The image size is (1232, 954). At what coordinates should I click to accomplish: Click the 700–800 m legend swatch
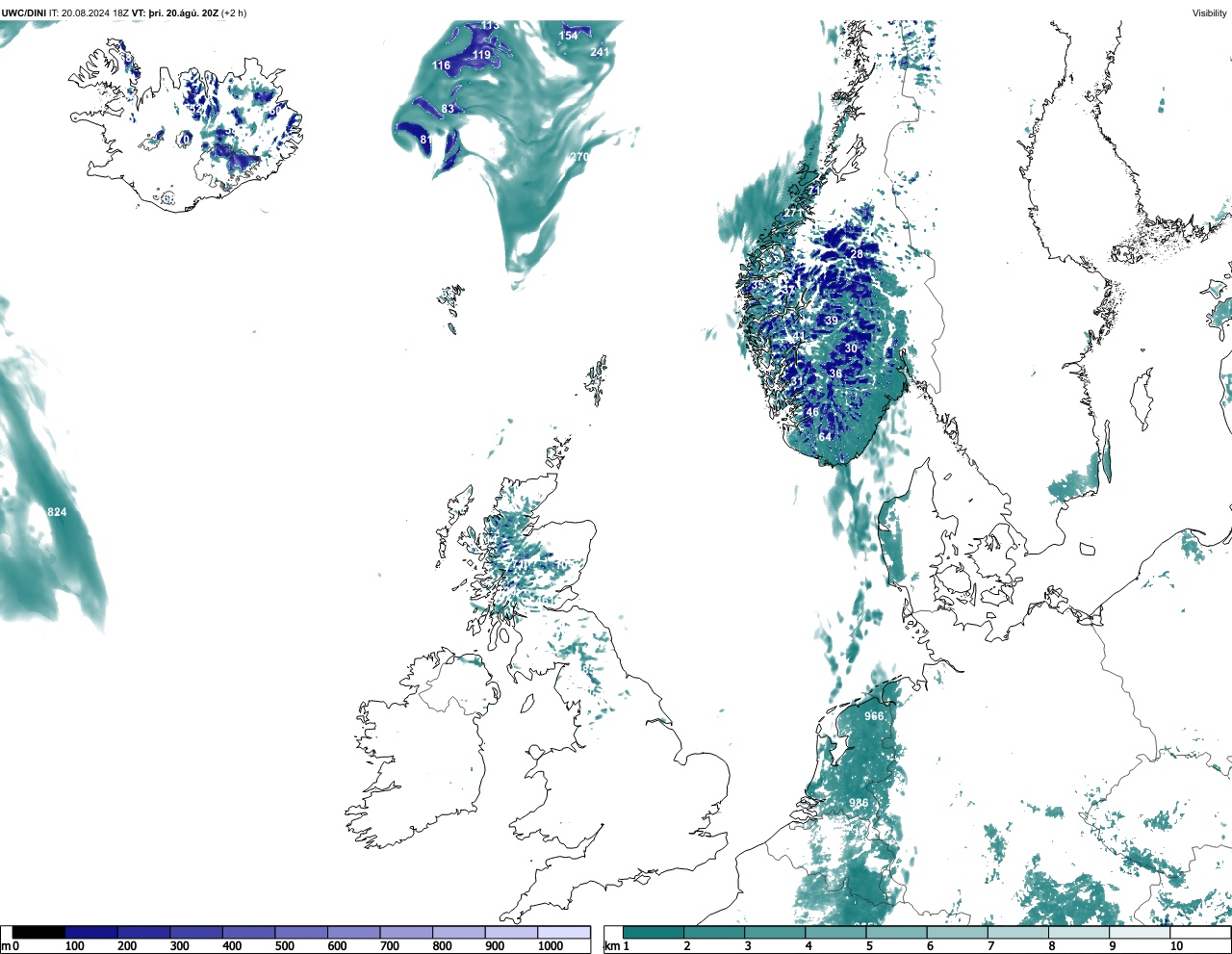coord(406,932)
